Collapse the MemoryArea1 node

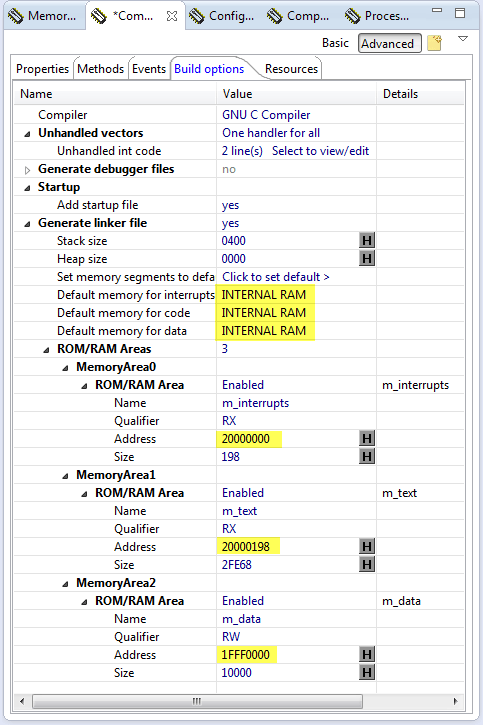click(65, 476)
